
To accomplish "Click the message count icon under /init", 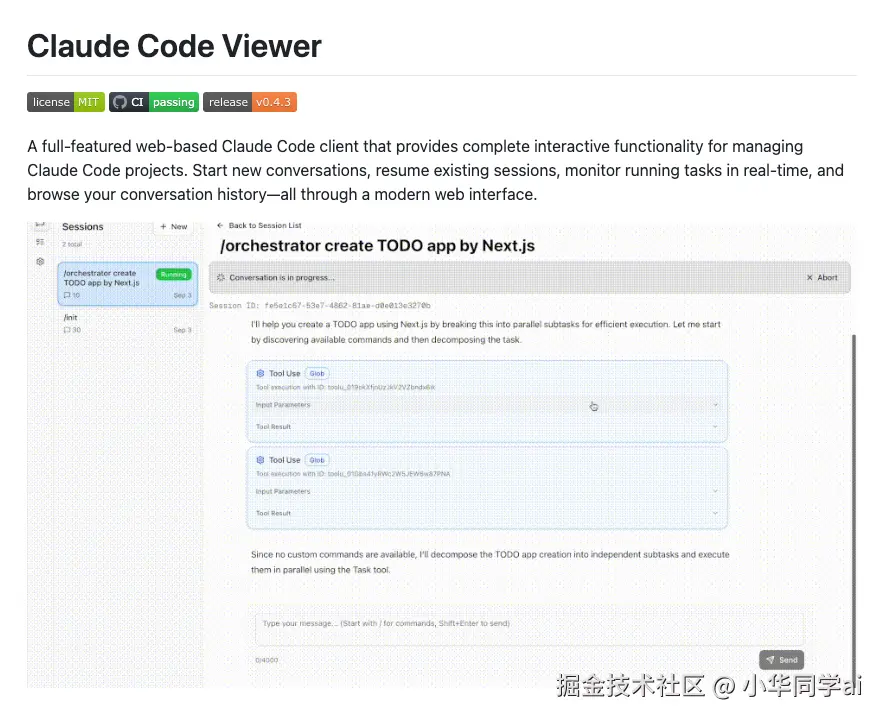I will tap(67, 330).
